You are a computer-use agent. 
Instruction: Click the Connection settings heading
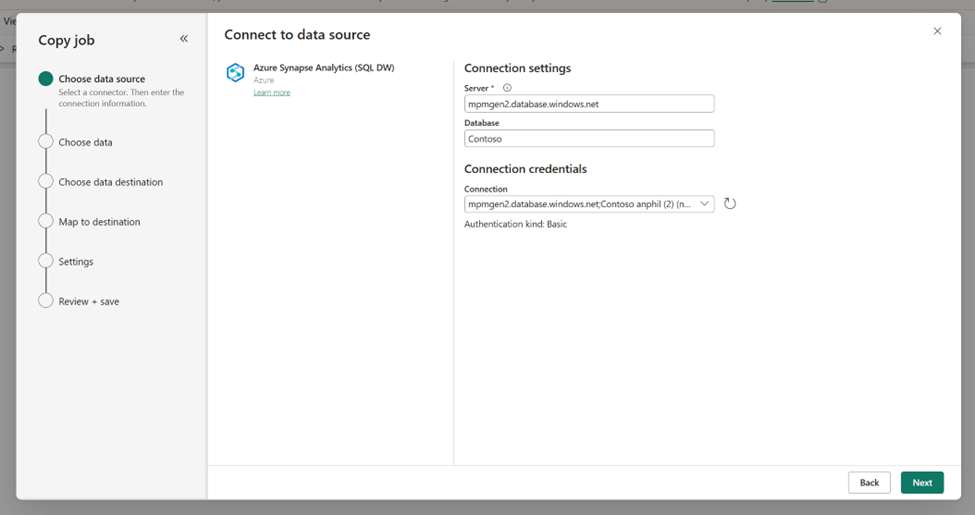517,68
